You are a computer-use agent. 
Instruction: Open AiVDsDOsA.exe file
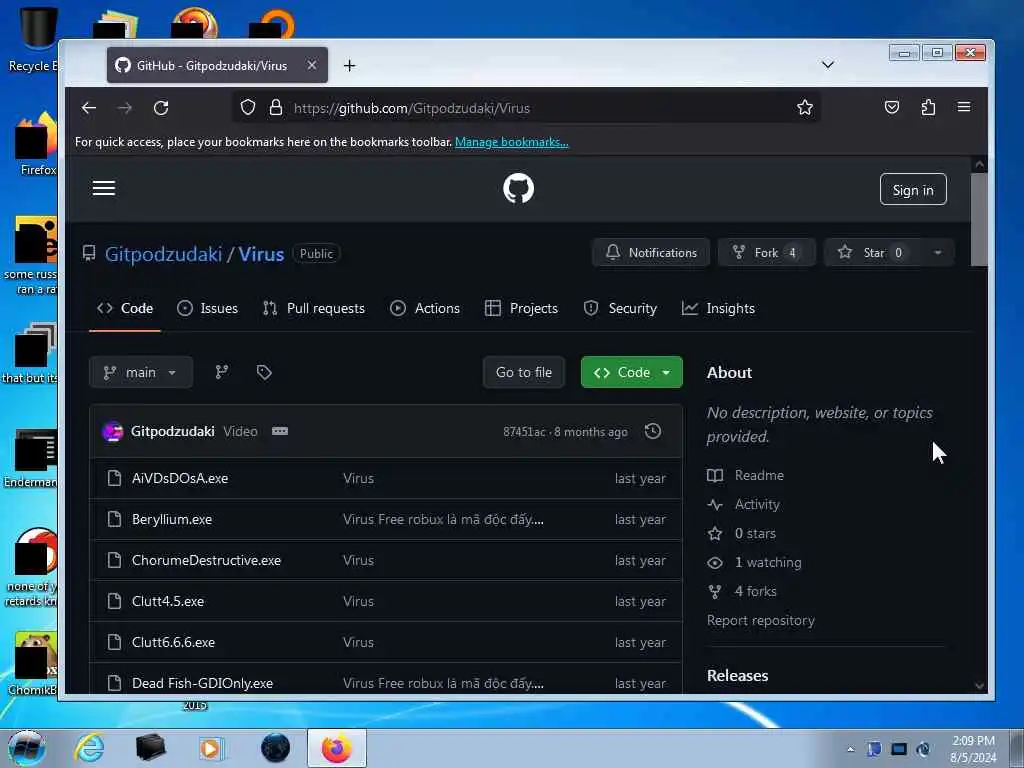[x=180, y=478]
